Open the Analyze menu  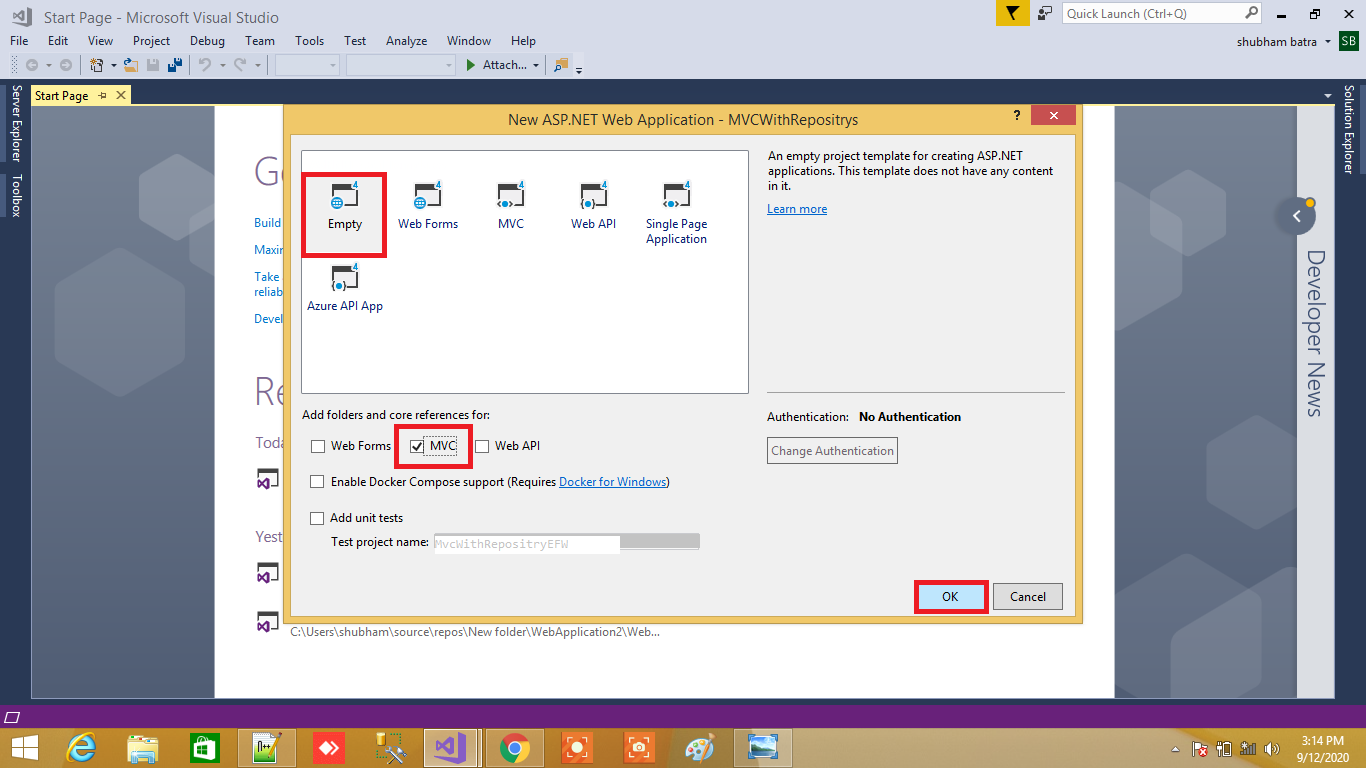point(406,41)
